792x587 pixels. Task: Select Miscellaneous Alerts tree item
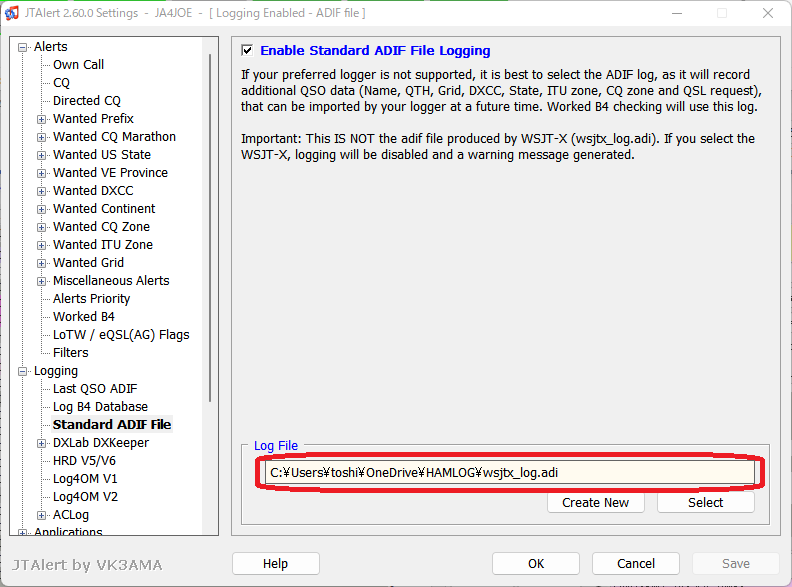(111, 281)
